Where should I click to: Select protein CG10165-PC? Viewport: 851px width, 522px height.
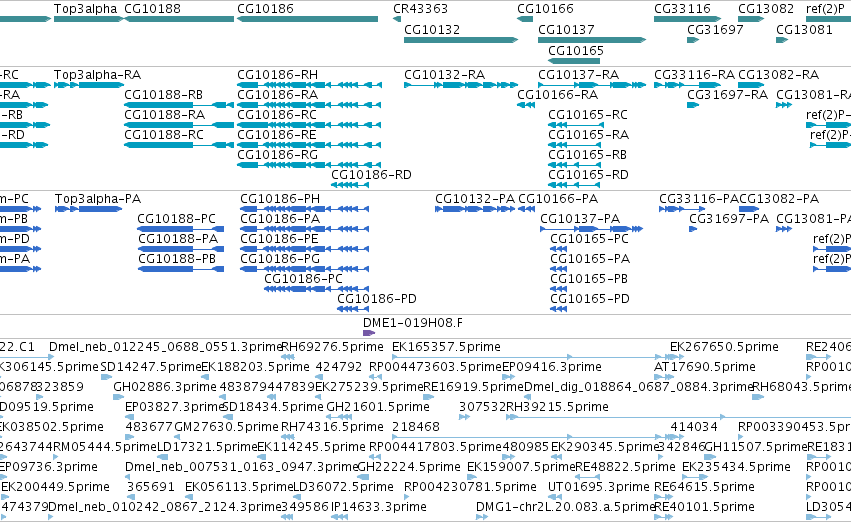point(589,239)
